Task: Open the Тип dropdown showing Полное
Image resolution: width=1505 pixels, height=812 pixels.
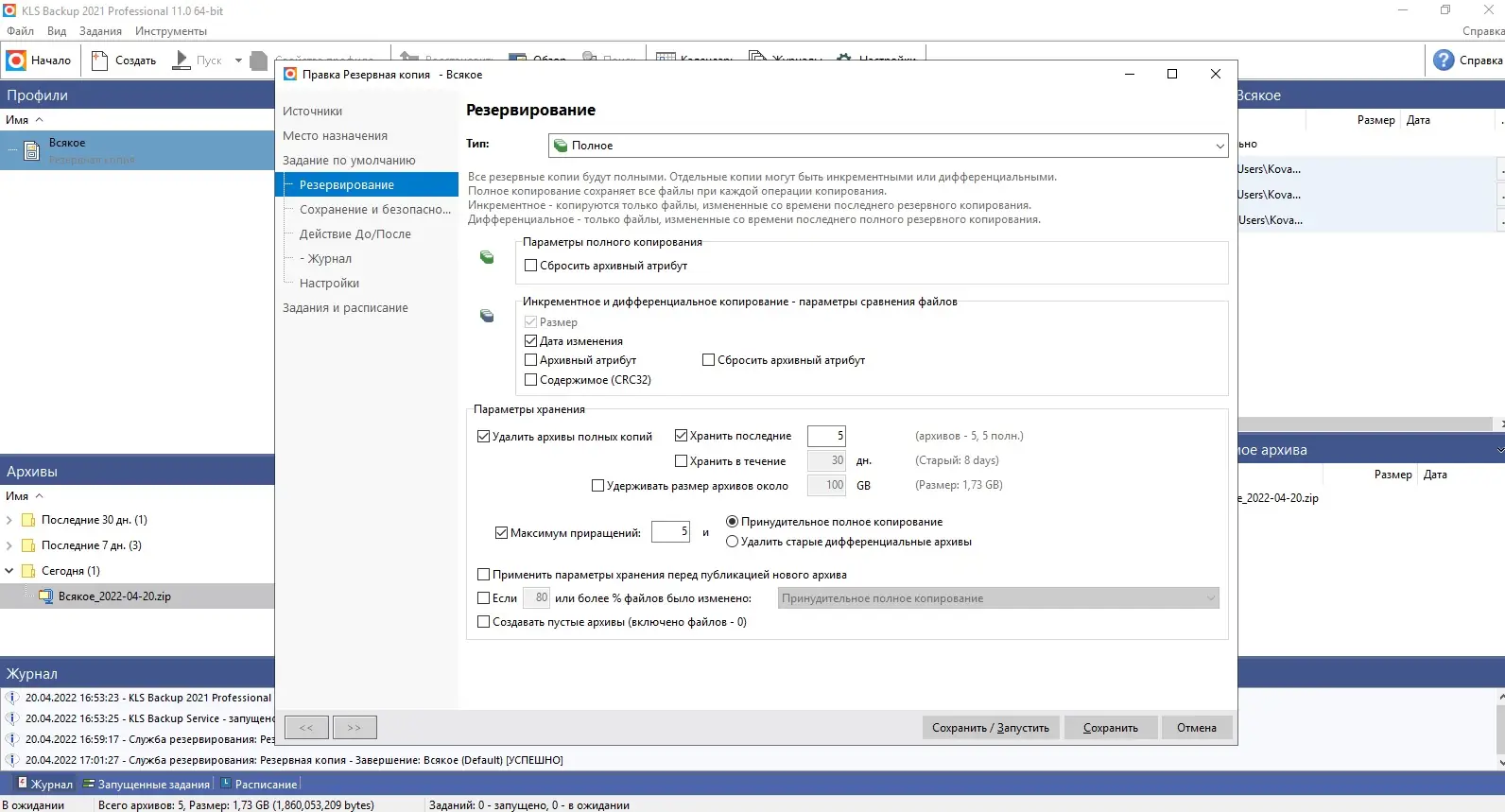Action: (888, 146)
